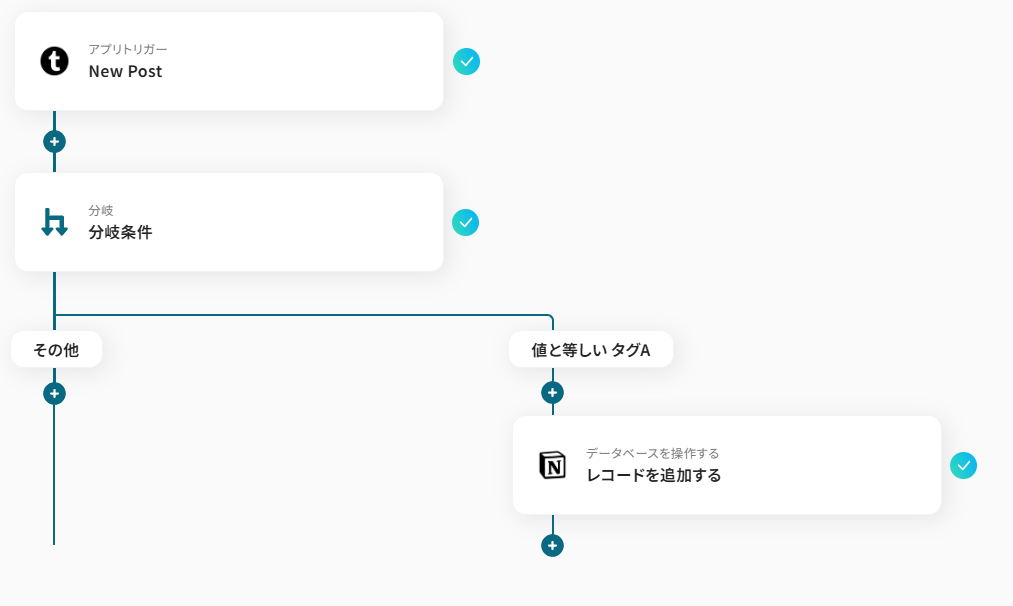Screen dimensions: 1013x606
Task: Click the plus icon below the Notion operation
Action: pyautogui.click(x=552, y=546)
